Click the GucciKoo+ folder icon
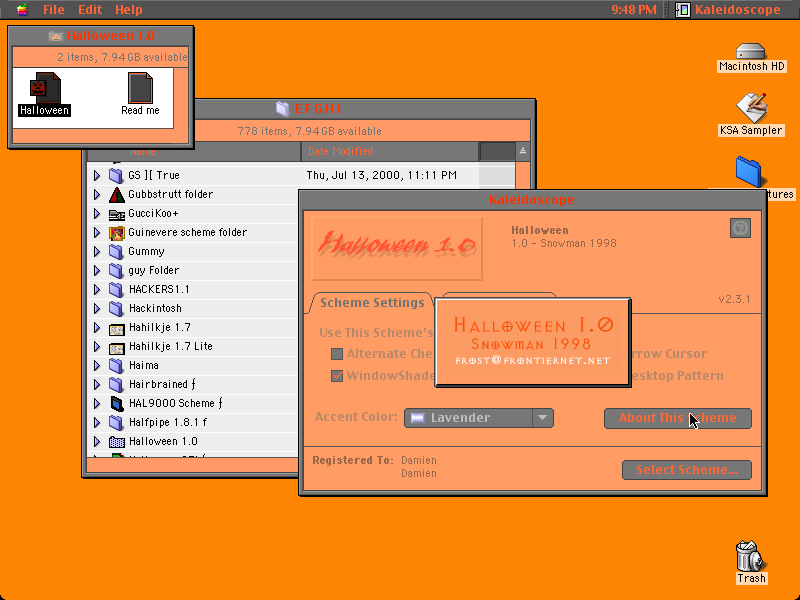The width and height of the screenshot is (800, 600). (117, 214)
